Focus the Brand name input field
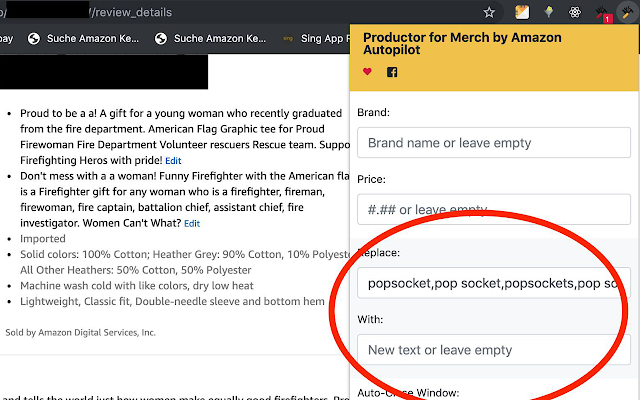The image size is (640, 400). [x=494, y=143]
